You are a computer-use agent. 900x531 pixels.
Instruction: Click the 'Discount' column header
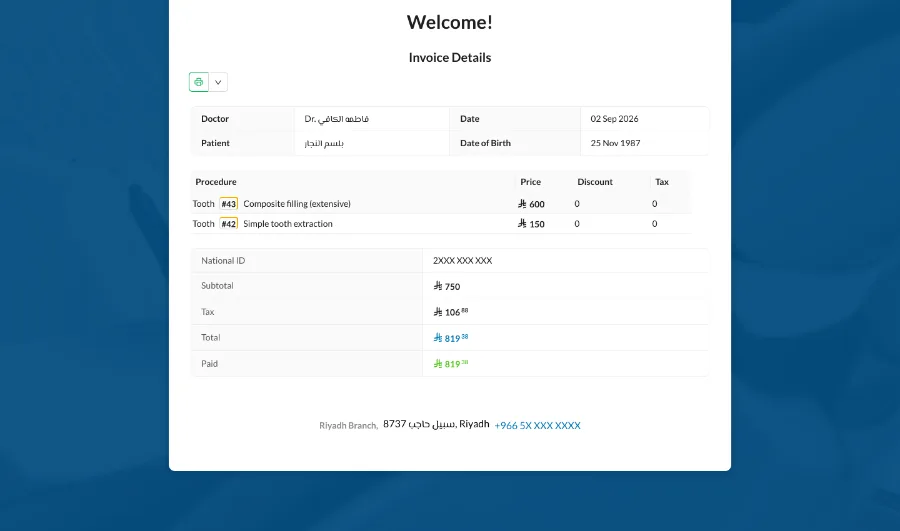tap(595, 182)
